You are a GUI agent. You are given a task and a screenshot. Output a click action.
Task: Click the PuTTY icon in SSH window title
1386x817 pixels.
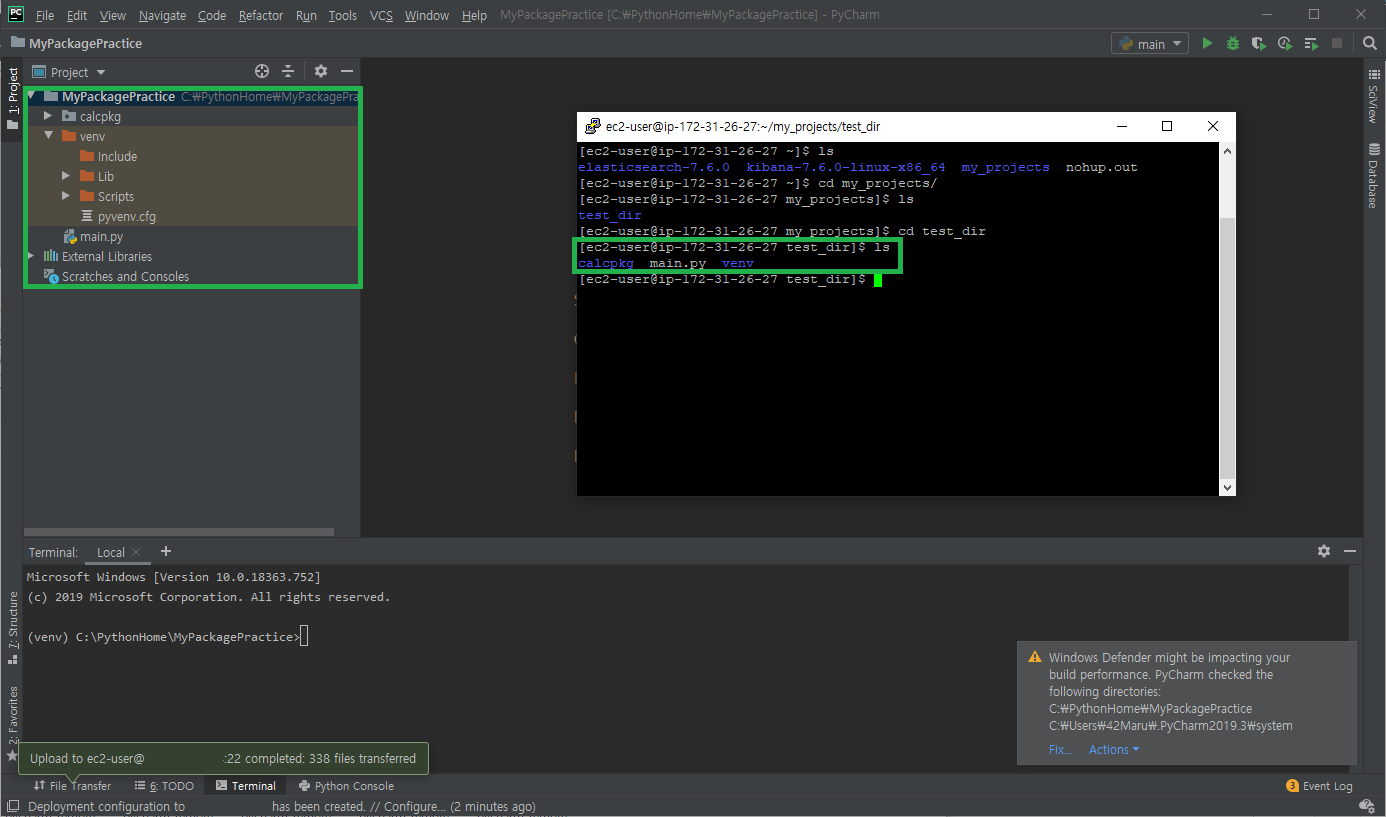[593, 127]
